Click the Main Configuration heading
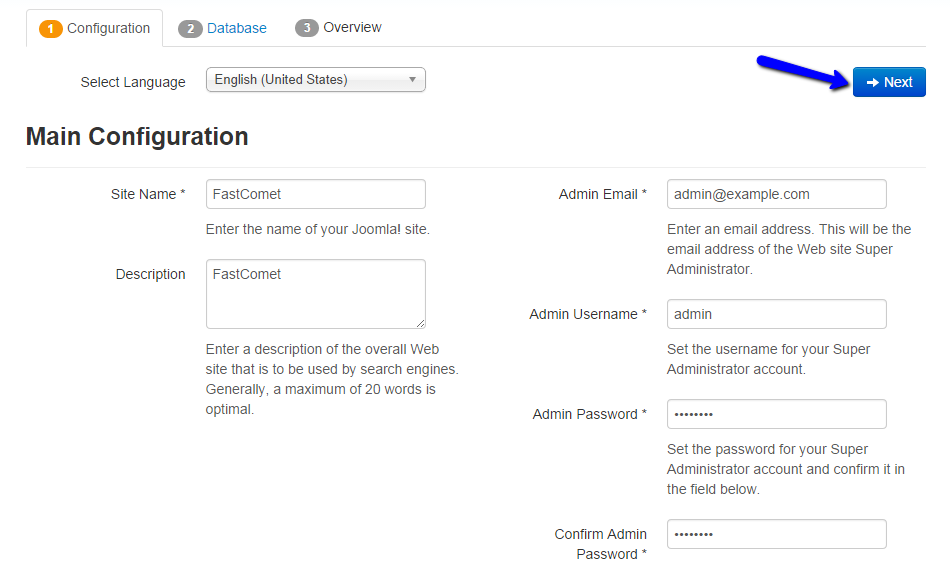Screen dimensions: 950x577 pyautogui.click(x=137, y=137)
